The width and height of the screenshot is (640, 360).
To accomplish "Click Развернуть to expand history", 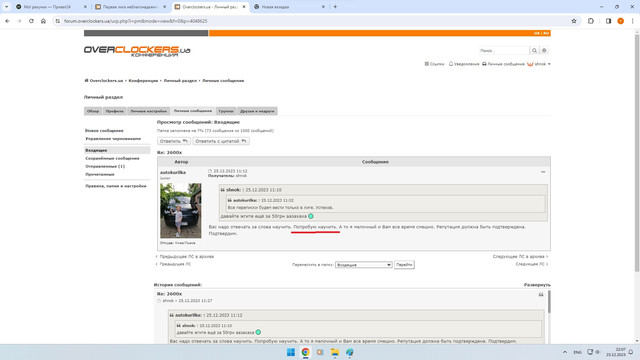I will click(x=537, y=285).
